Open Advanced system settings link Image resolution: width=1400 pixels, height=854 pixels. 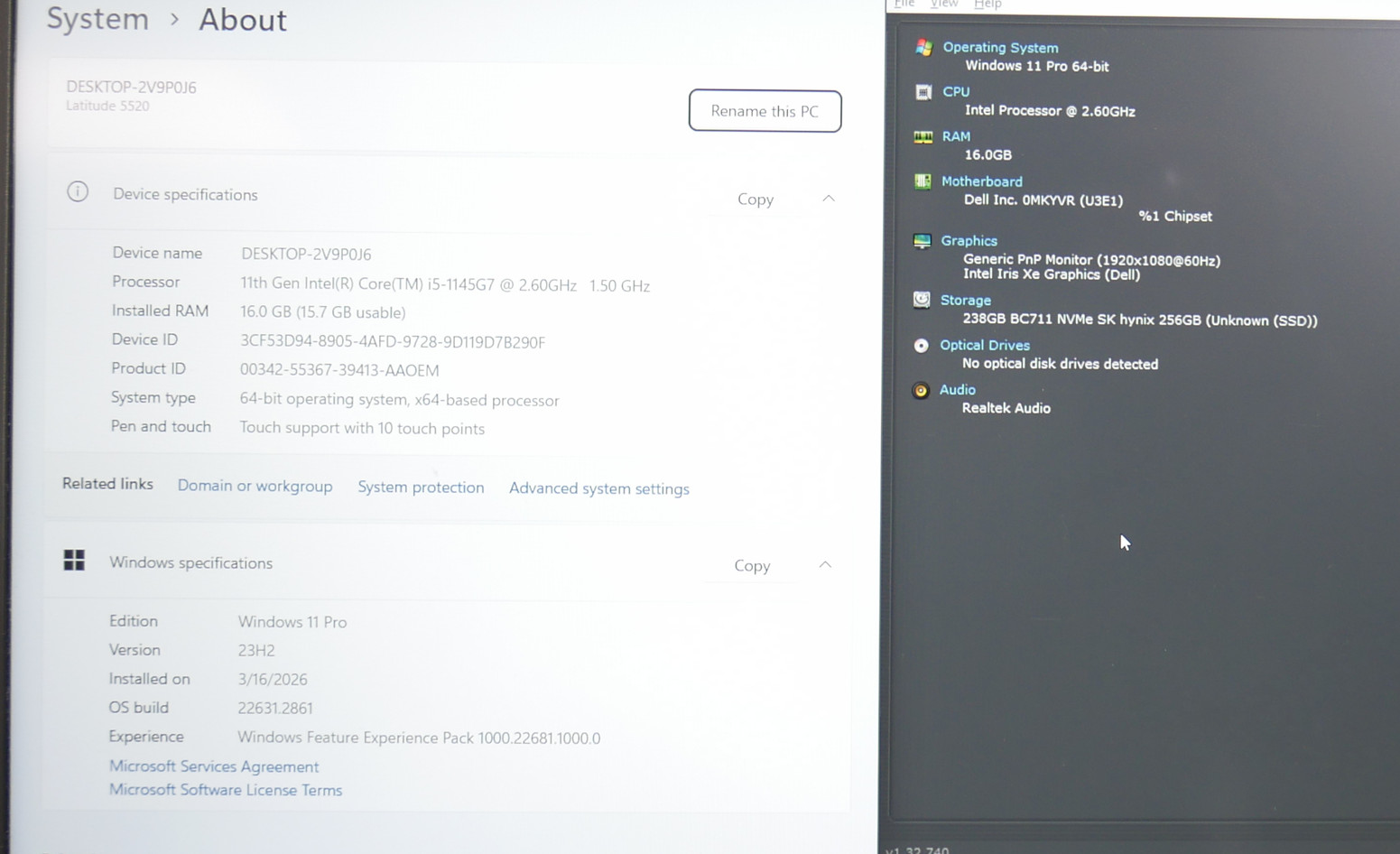tap(599, 488)
